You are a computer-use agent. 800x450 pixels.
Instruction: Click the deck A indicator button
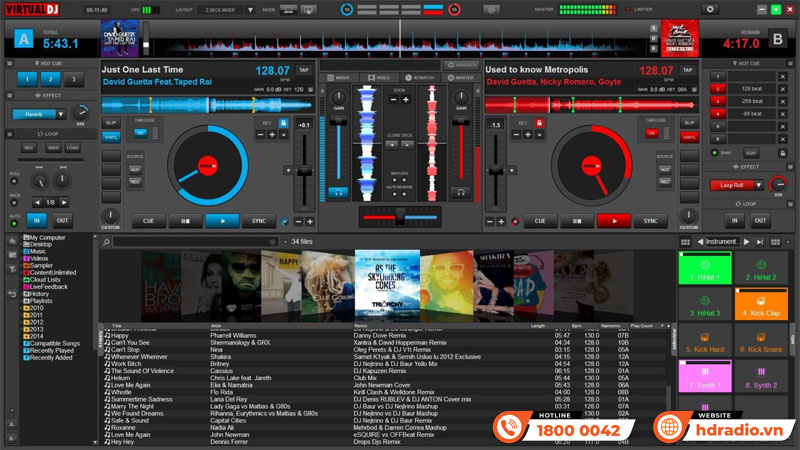click(23, 39)
